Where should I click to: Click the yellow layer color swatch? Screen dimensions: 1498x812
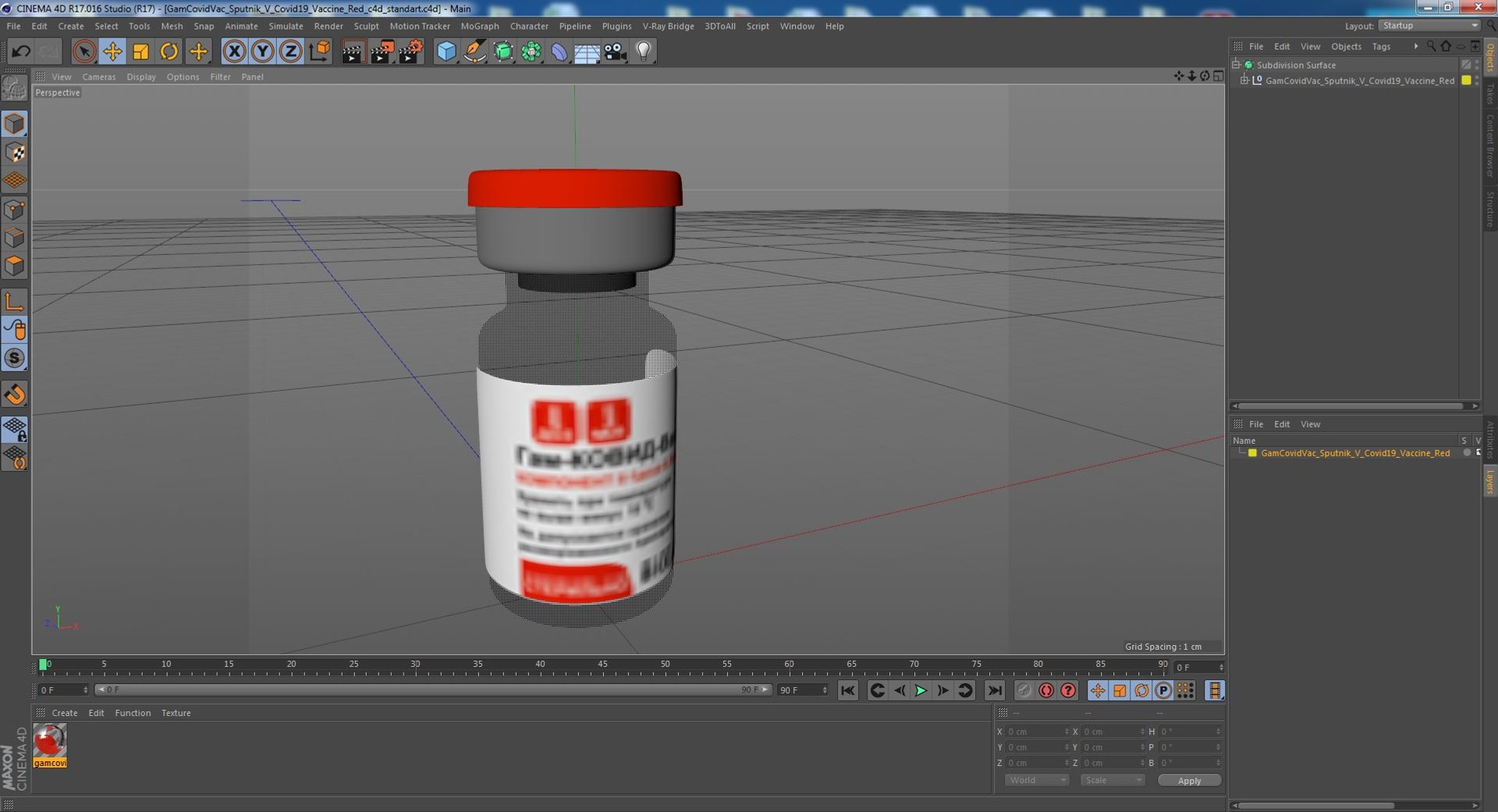(x=1252, y=453)
